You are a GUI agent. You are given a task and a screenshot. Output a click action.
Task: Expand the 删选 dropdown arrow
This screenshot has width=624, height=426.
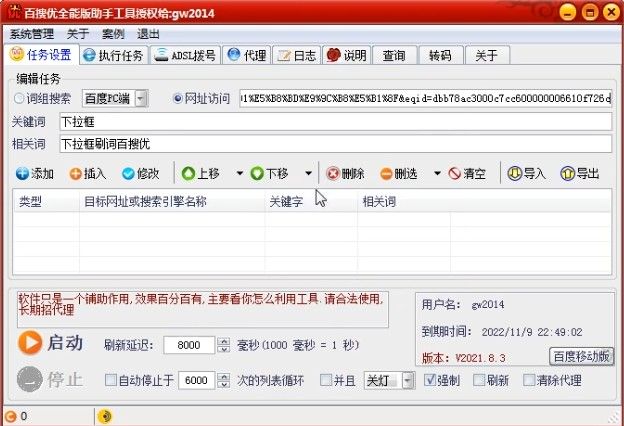pyautogui.click(x=437, y=173)
